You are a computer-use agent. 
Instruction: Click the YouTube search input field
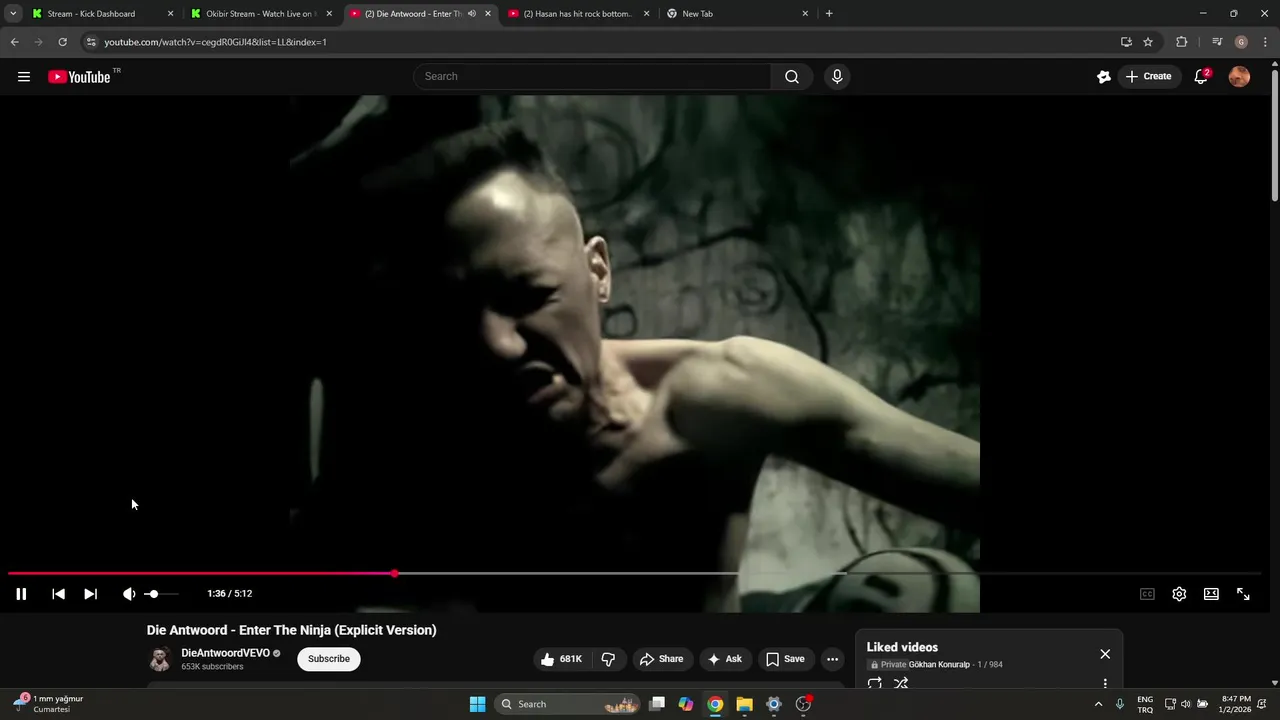tap(592, 77)
